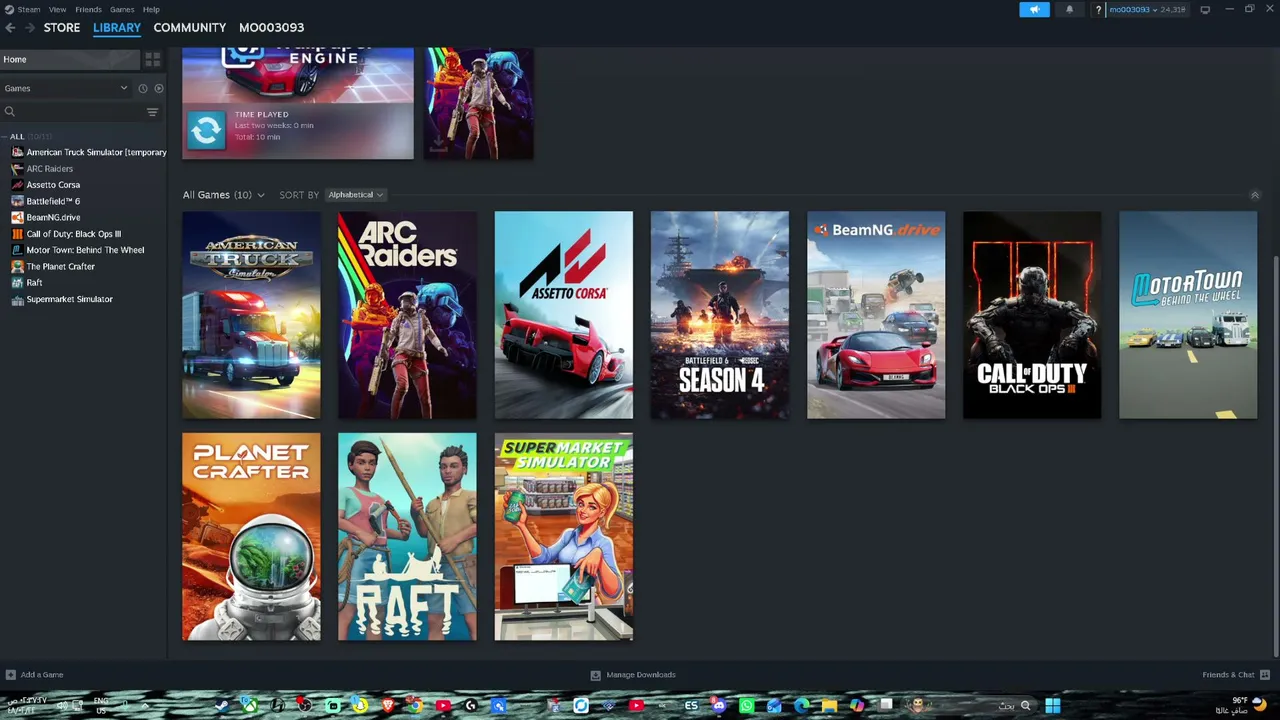This screenshot has height=720, width=1280.
Task: Click the Supermarket Simulator sidebar icon
Action: pyautogui.click(x=17, y=299)
